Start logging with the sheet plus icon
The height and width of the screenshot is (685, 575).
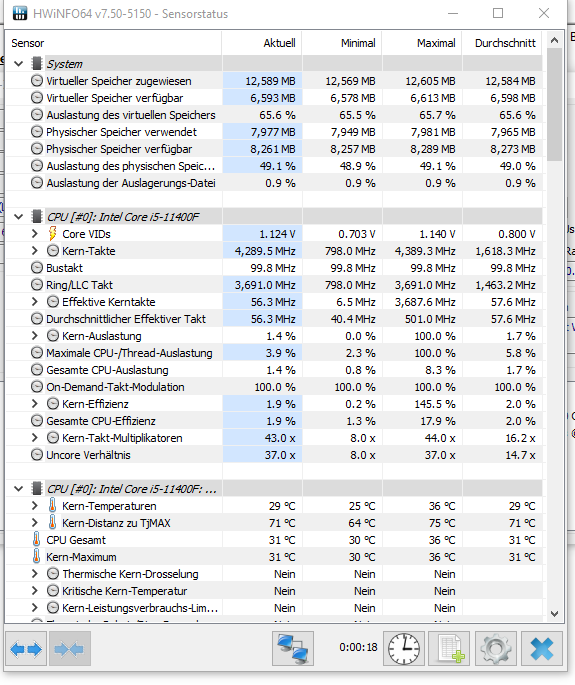(449, 649)
